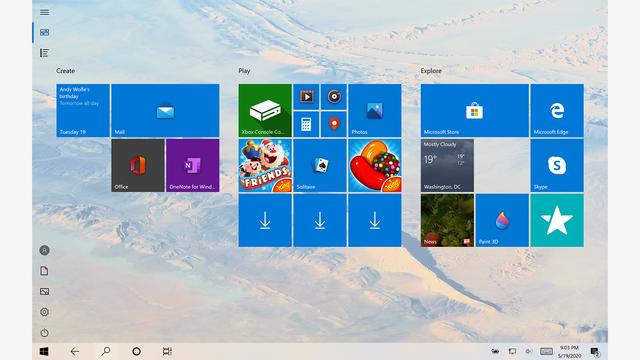
Task: Open the teal star tile
Action: 557,220
